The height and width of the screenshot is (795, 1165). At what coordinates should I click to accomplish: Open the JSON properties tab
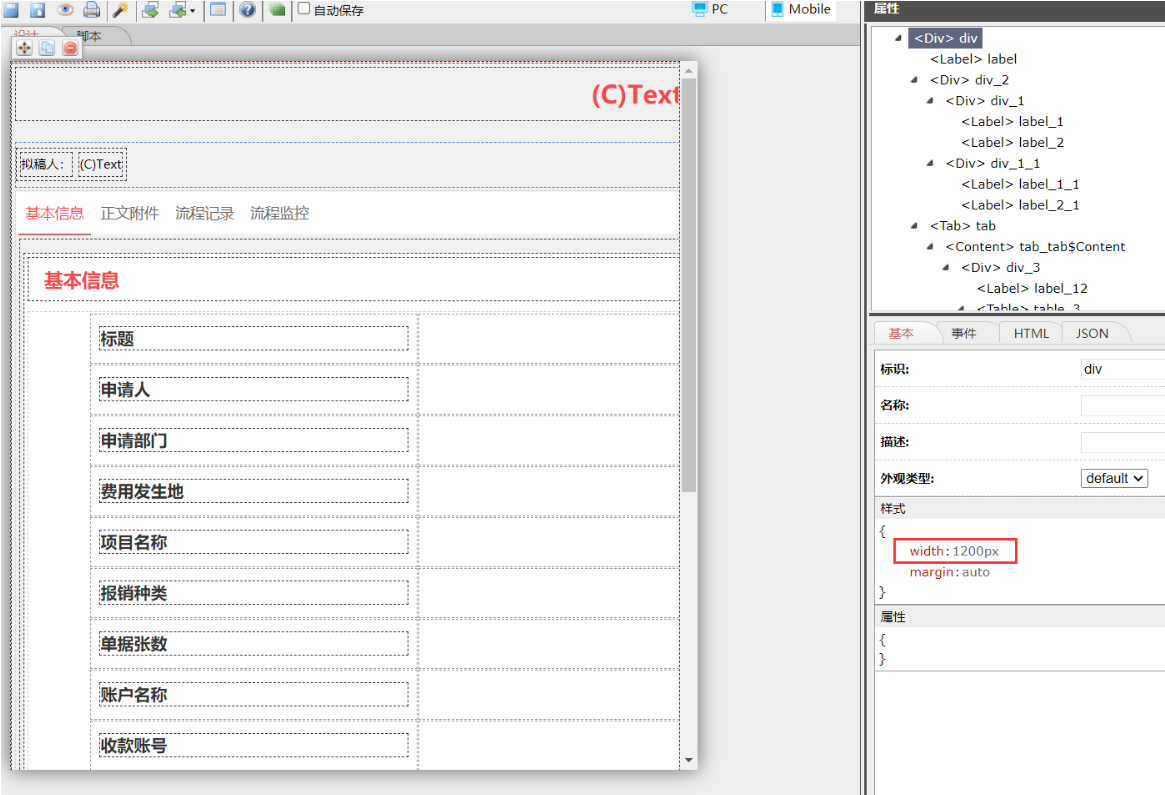click(x=1092, y=333)
